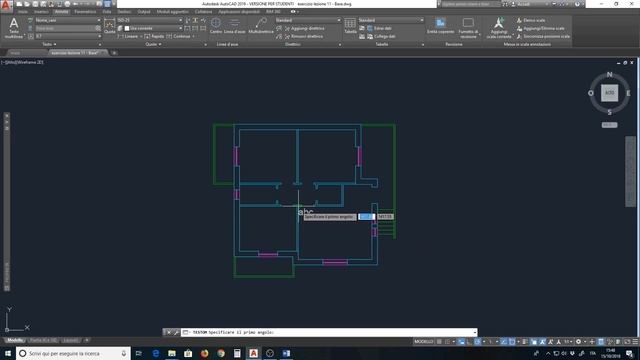Switch to the Parametrico ribbon tab
The image size is (640, 360).
click(x=85, y=12)
